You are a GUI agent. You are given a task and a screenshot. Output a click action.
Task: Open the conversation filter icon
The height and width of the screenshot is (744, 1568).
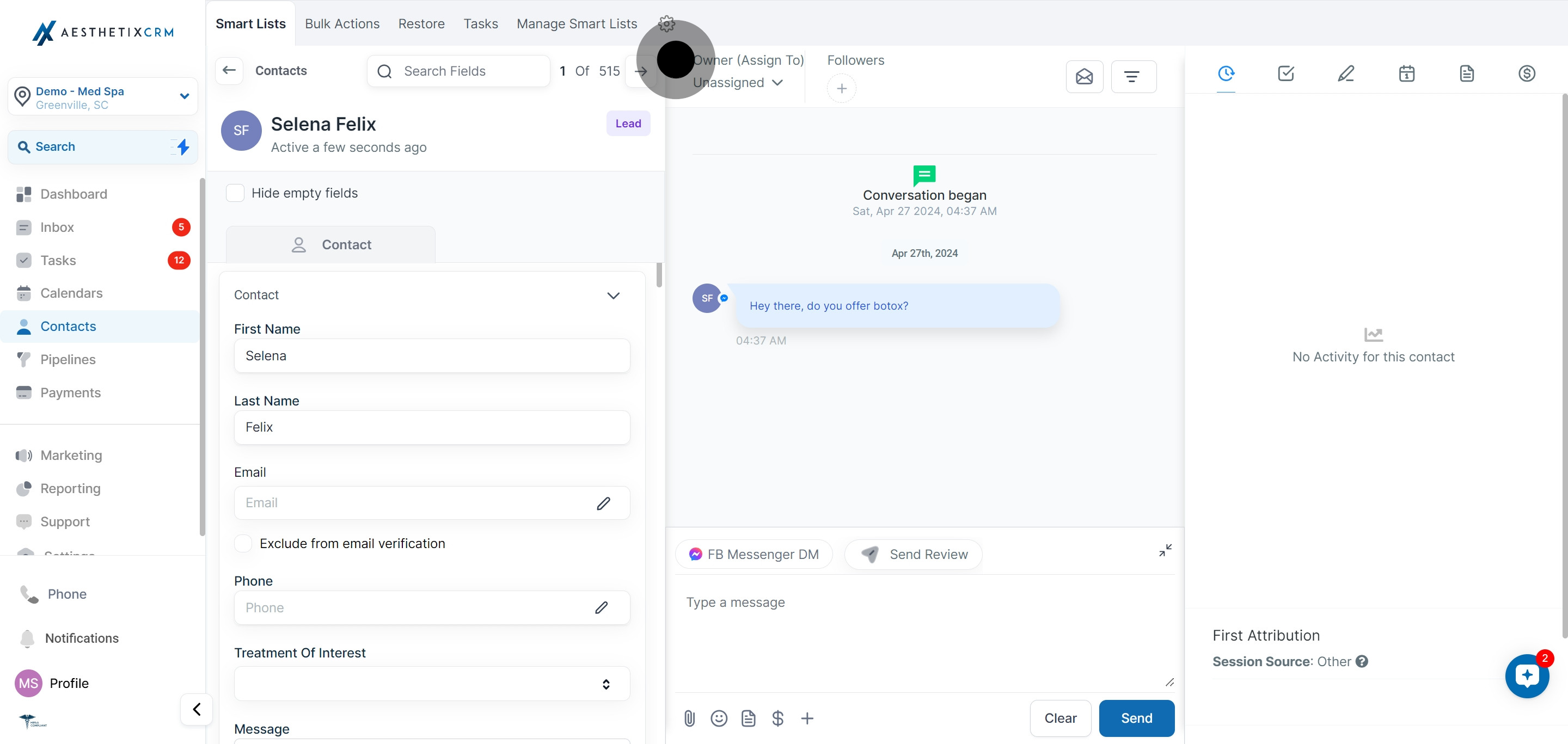[1132, 77]
